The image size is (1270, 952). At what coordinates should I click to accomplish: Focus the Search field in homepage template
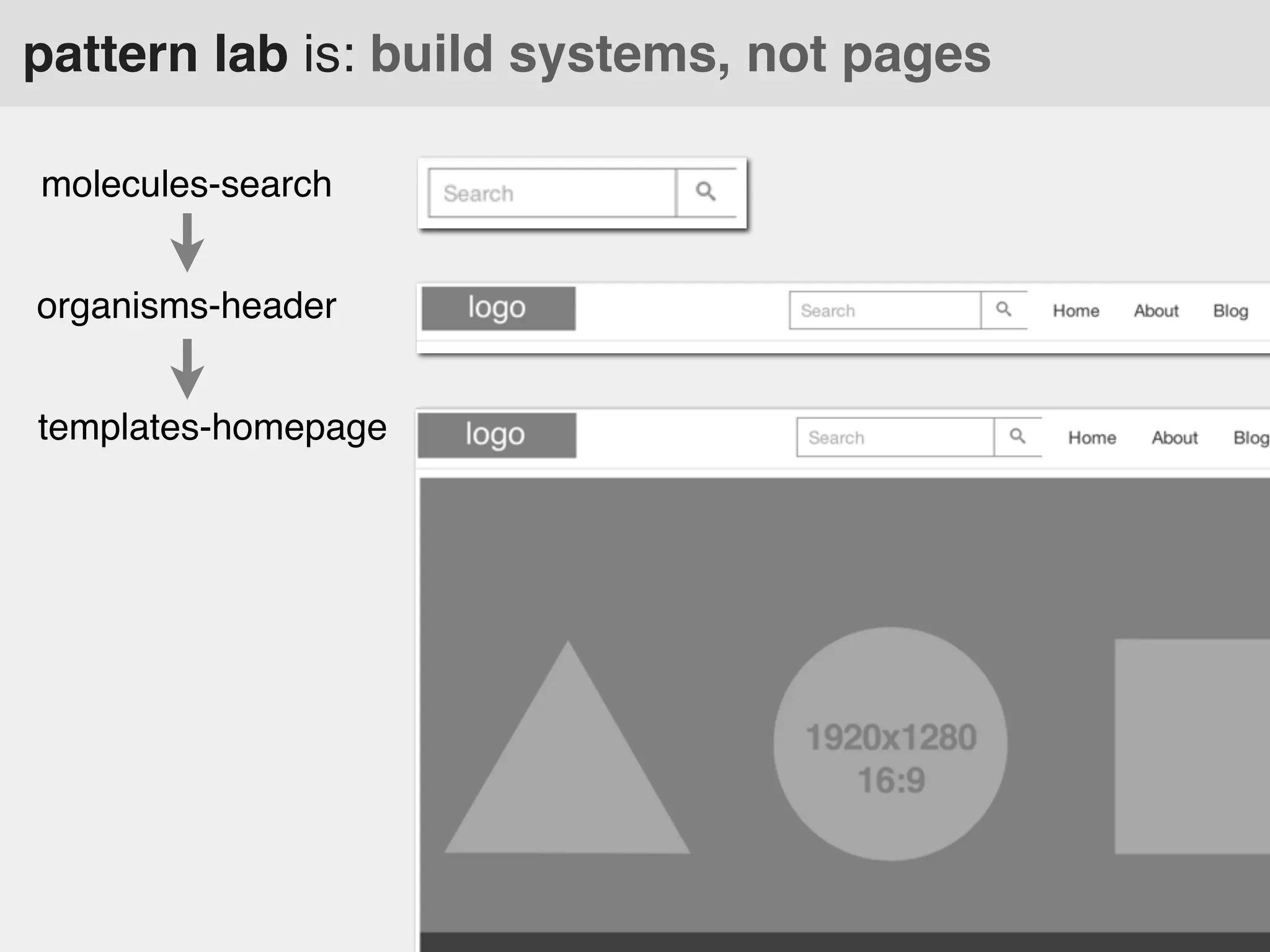tap(895, 438)
